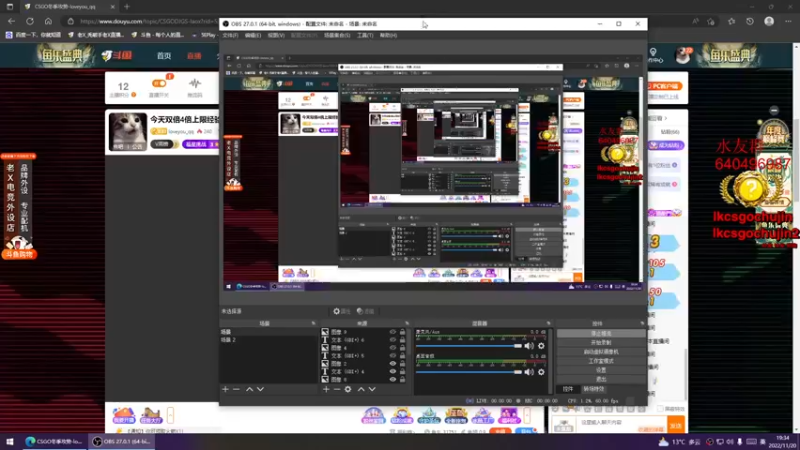
Task: Open a new Edge browser tab
Action: (x=127, y=7)
